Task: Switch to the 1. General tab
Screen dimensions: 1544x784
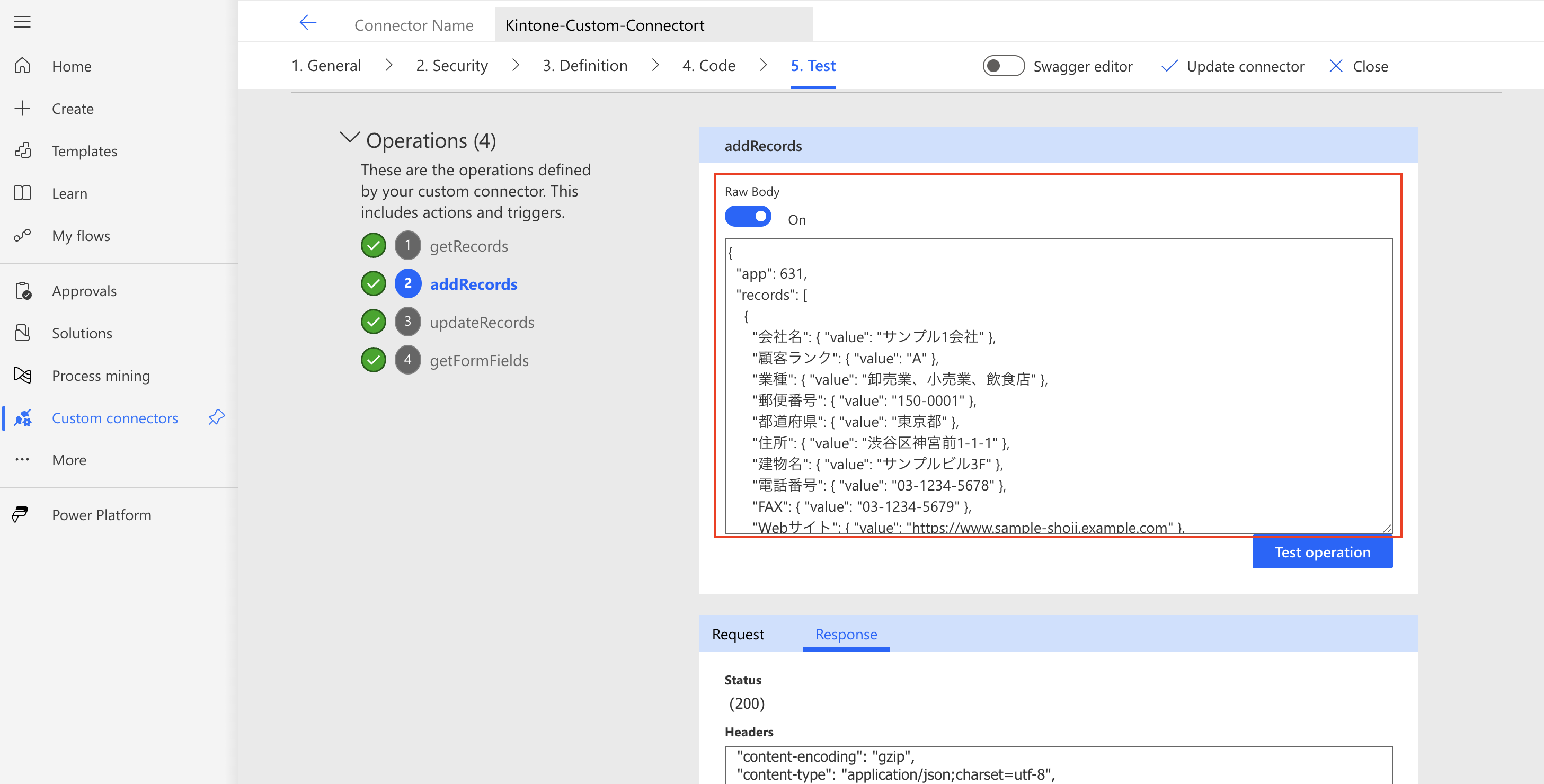Action: [x=326, y=65]
